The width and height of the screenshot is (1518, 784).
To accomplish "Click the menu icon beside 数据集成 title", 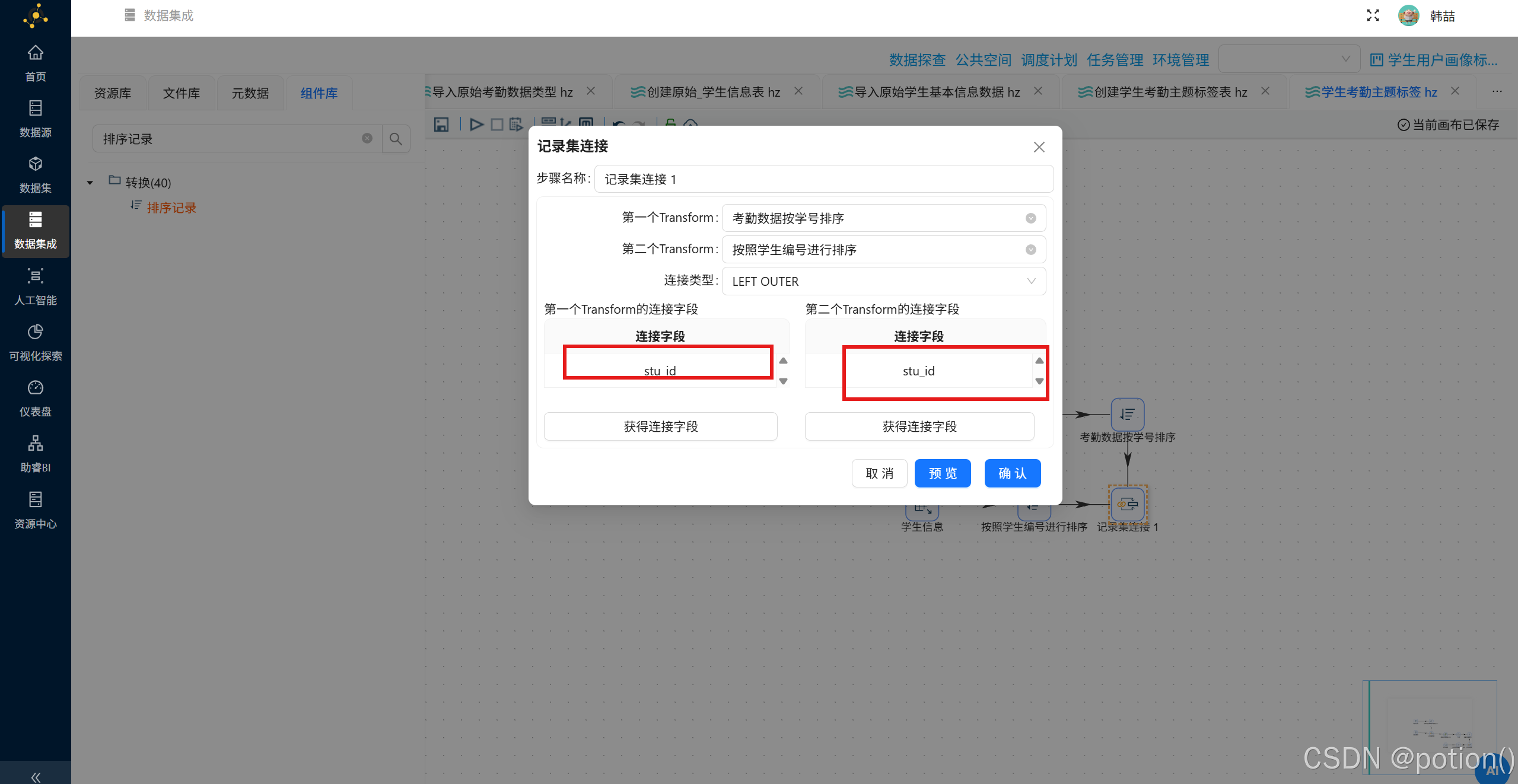I will pyautogui.click(x=130, y=15).
